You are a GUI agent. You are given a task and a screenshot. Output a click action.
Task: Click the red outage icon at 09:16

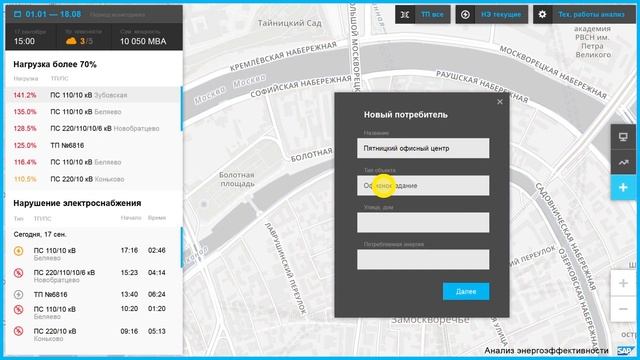(x=18, y=331)
